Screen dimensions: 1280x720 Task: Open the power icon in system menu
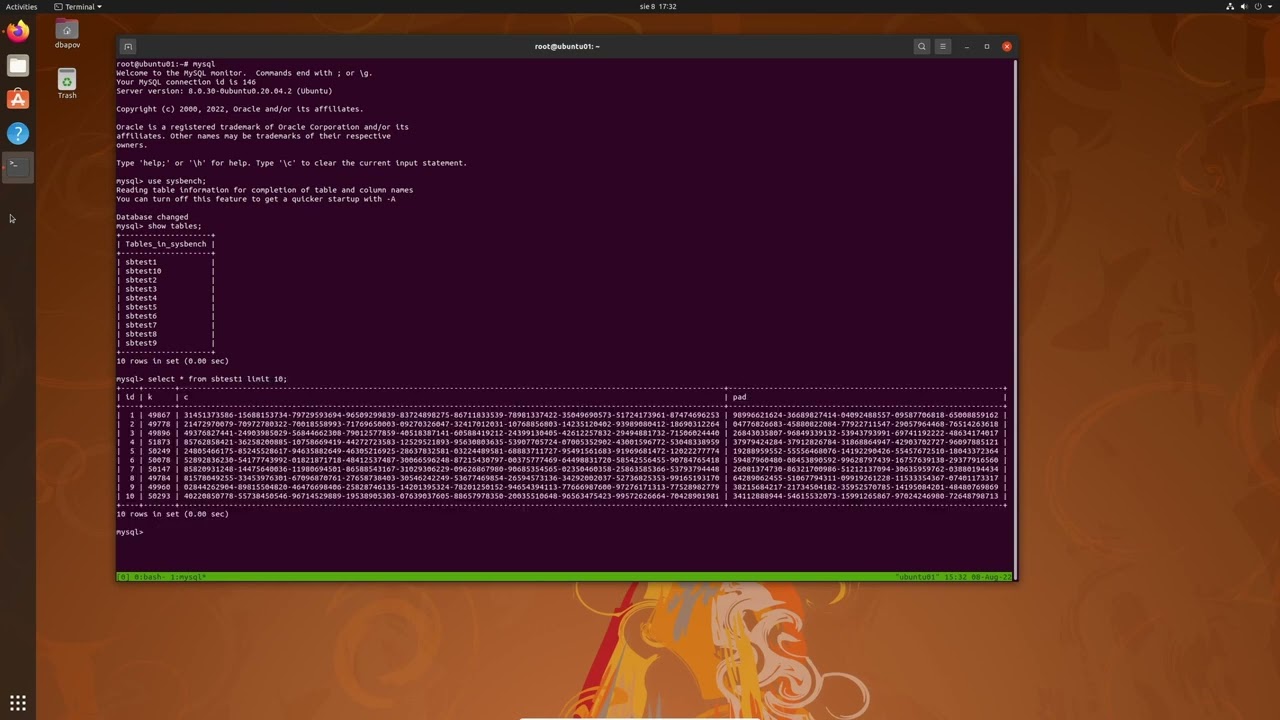point(1258,6)
